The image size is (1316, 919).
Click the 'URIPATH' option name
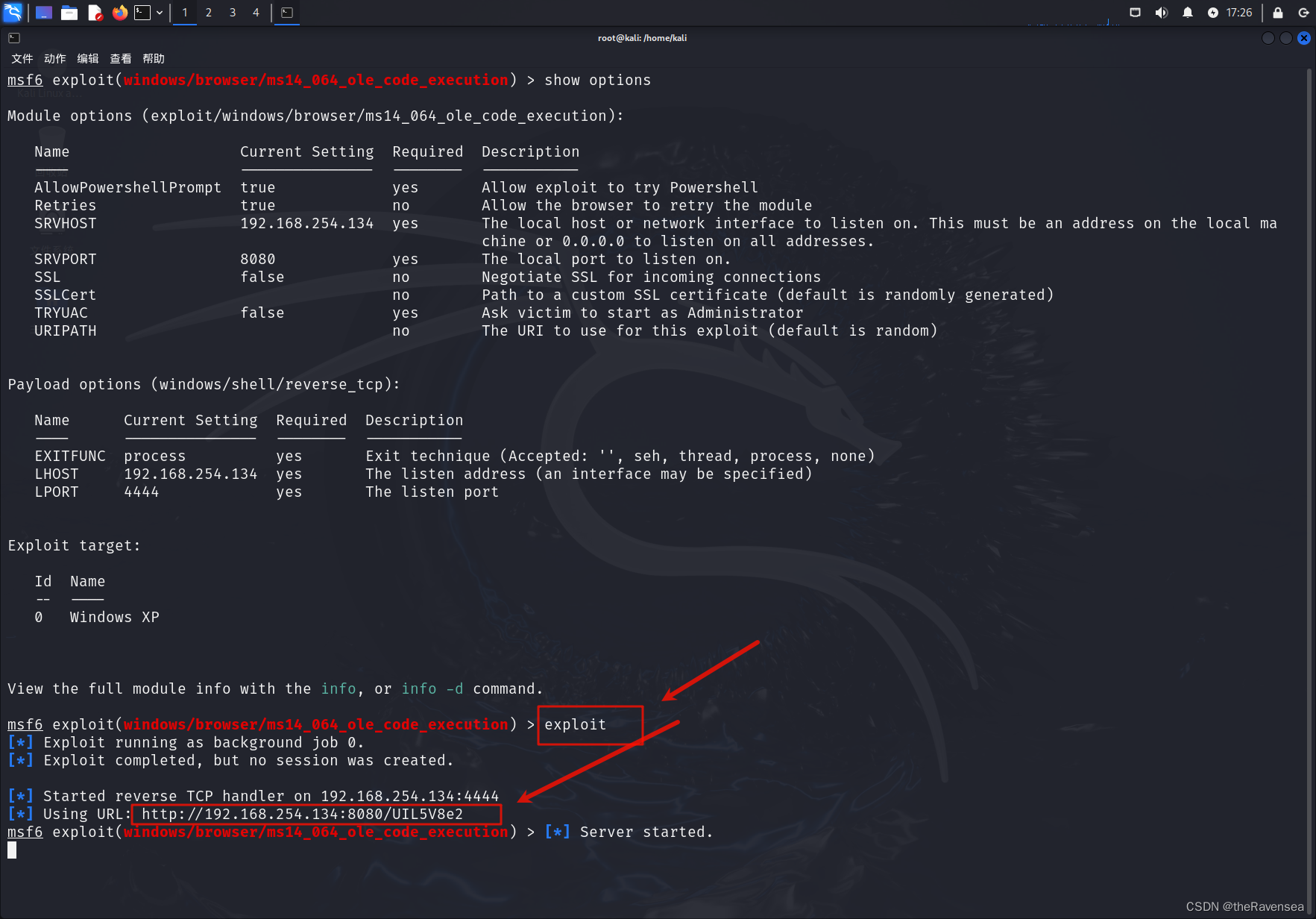pyautogui.click(x=66, y=331)
